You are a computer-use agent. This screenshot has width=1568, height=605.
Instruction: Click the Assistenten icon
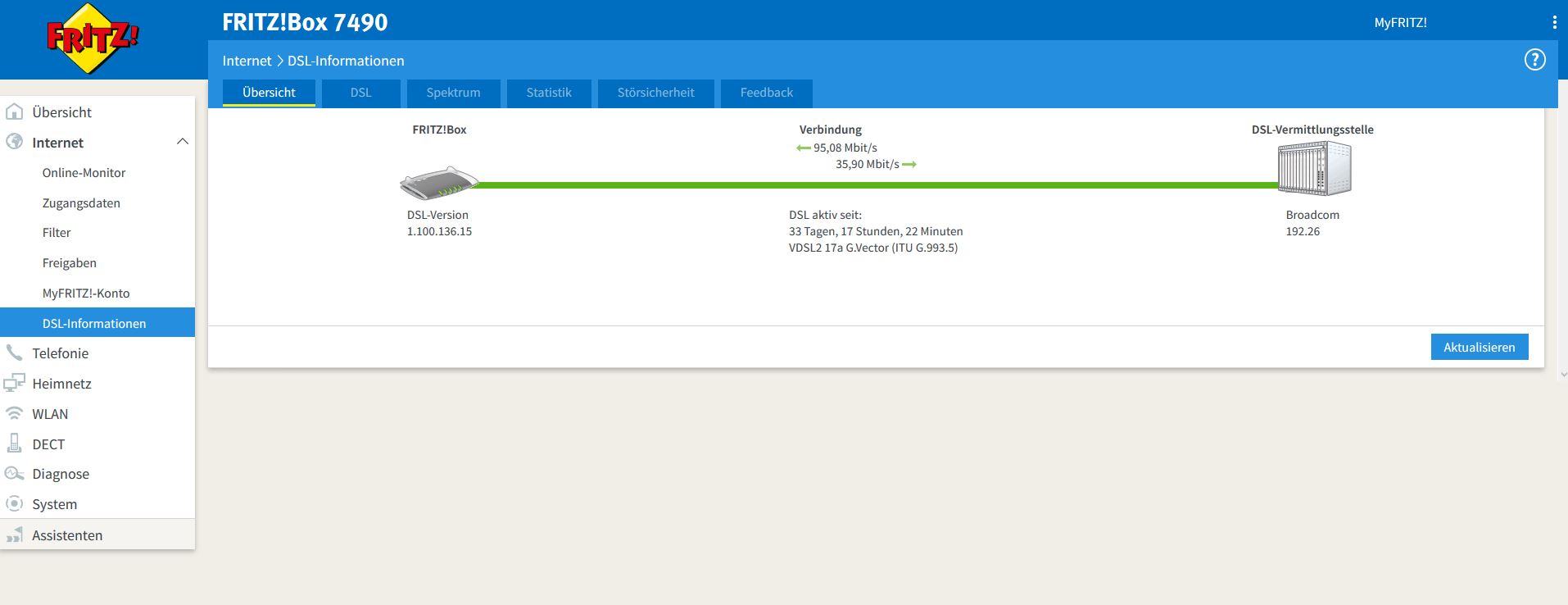point(14,535)
